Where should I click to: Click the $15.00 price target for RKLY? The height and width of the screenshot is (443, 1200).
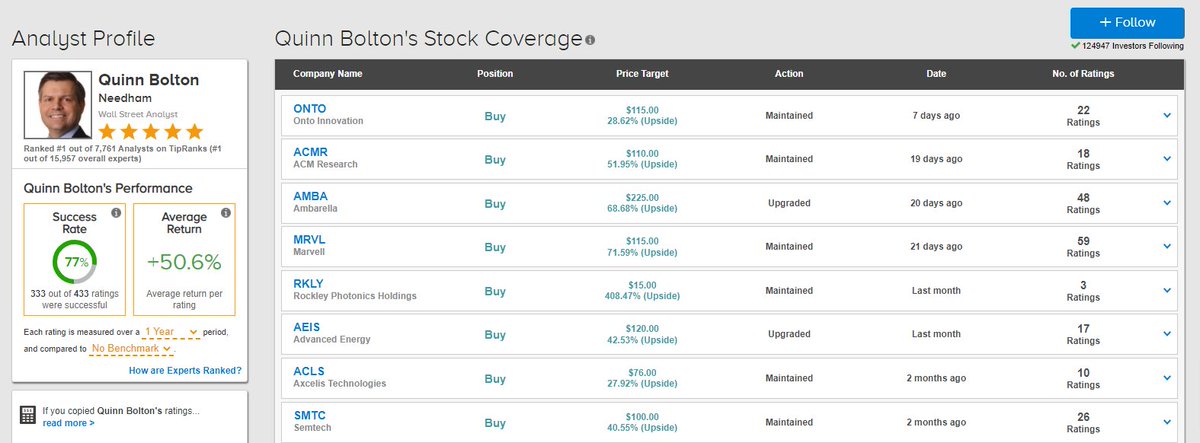[x=642, y=285]
